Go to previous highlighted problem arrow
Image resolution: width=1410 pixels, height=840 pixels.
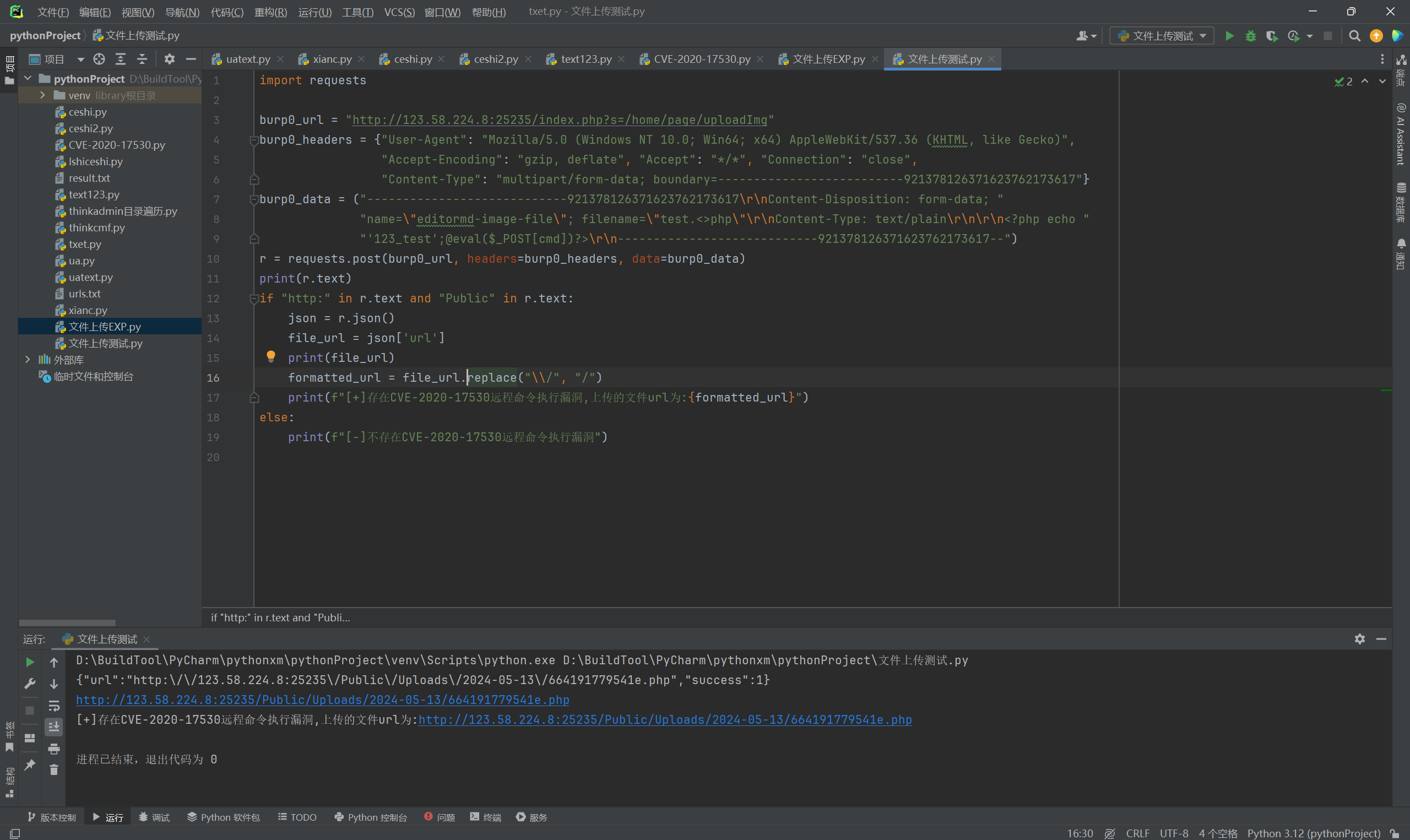[x=1365, y=81]
